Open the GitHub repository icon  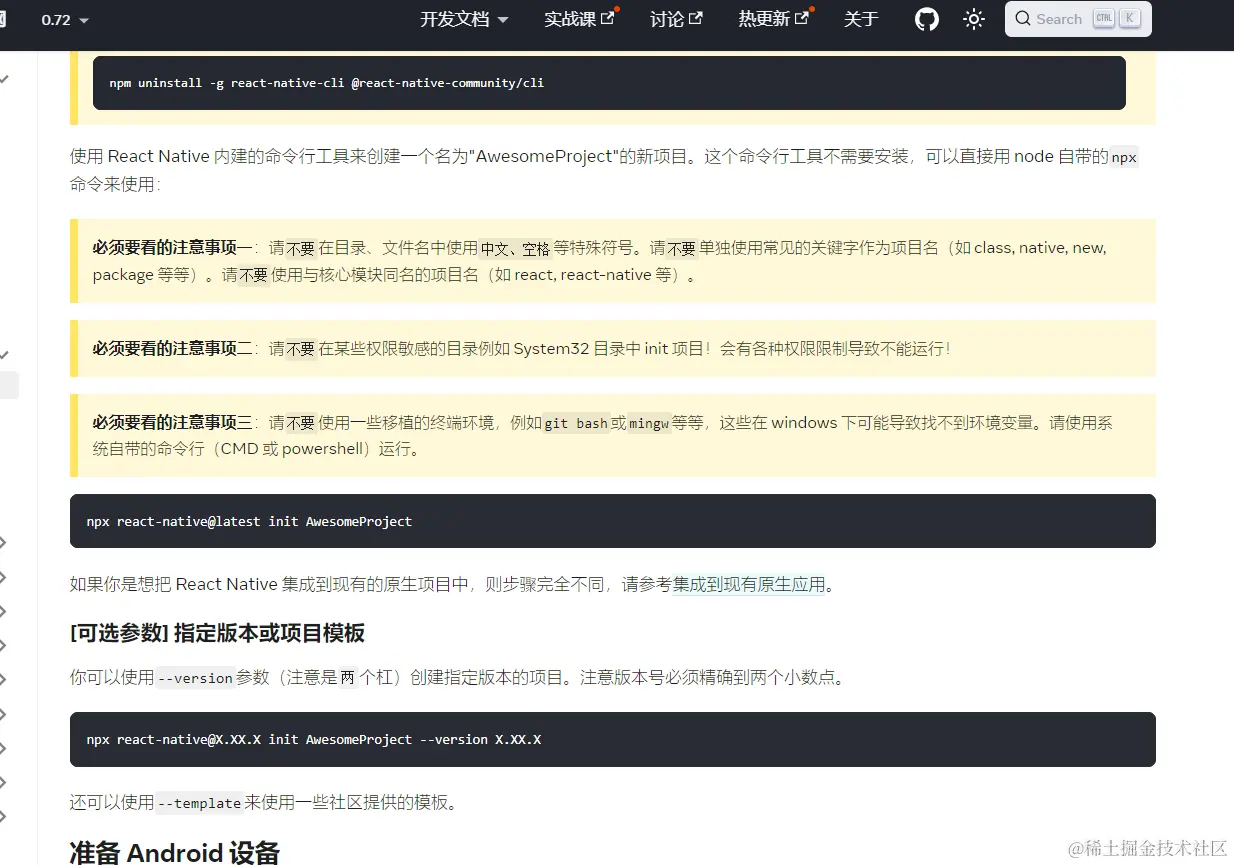(927, 19)
